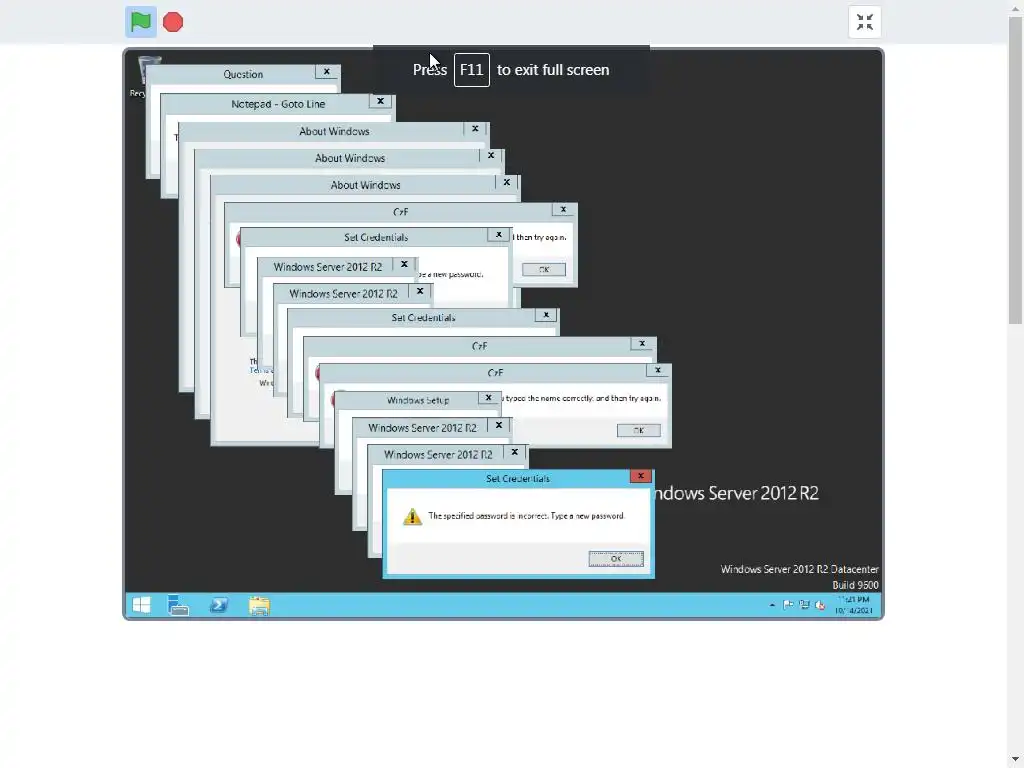This screenshot has height=768, width=1024.
Task: Click the network tray icon
Action: [x=804, y=605]
